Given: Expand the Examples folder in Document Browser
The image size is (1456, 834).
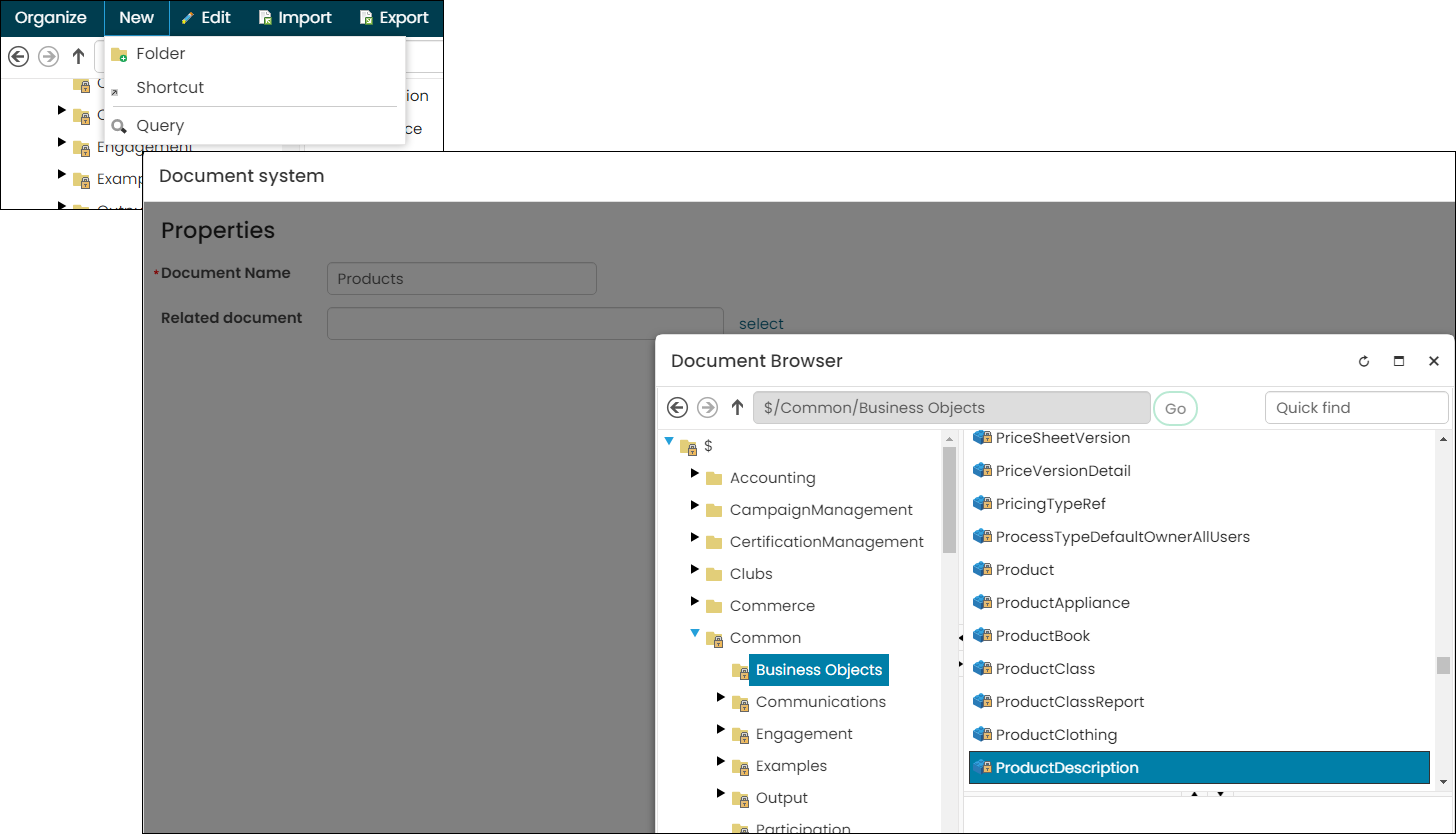Looking at the screenshot, I should (721, 761).
